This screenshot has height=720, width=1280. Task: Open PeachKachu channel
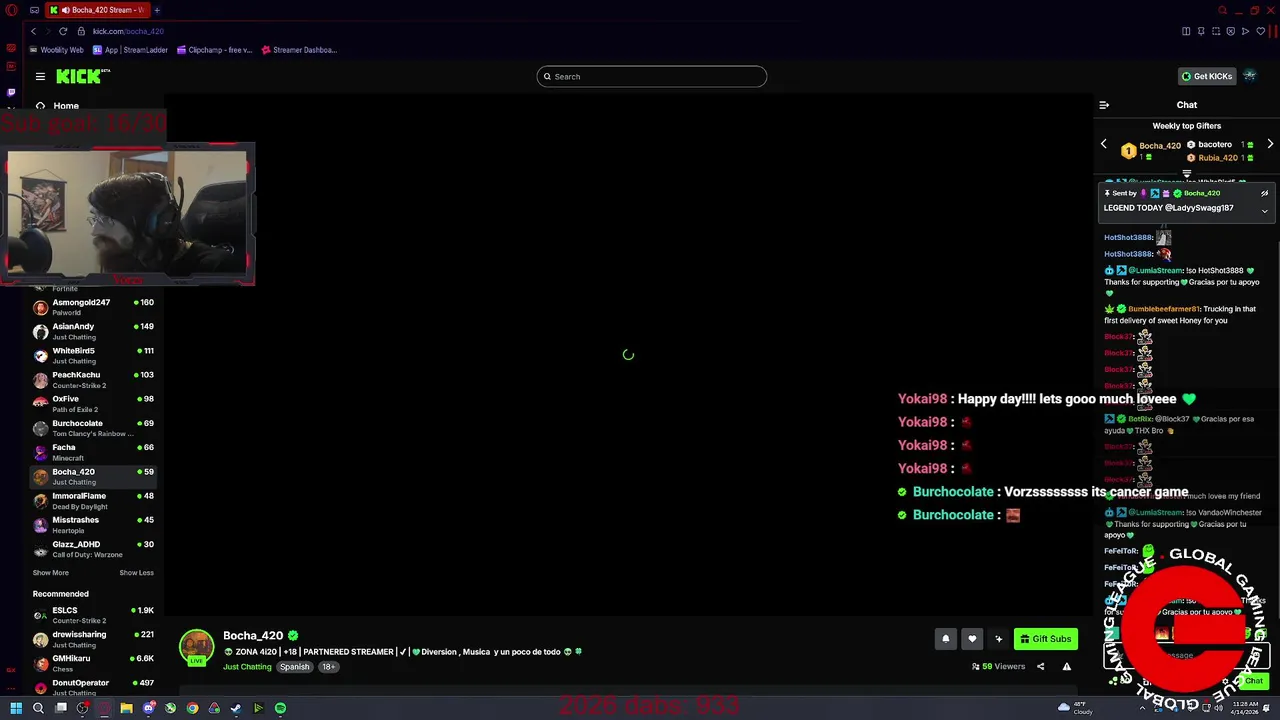(93, 380)
